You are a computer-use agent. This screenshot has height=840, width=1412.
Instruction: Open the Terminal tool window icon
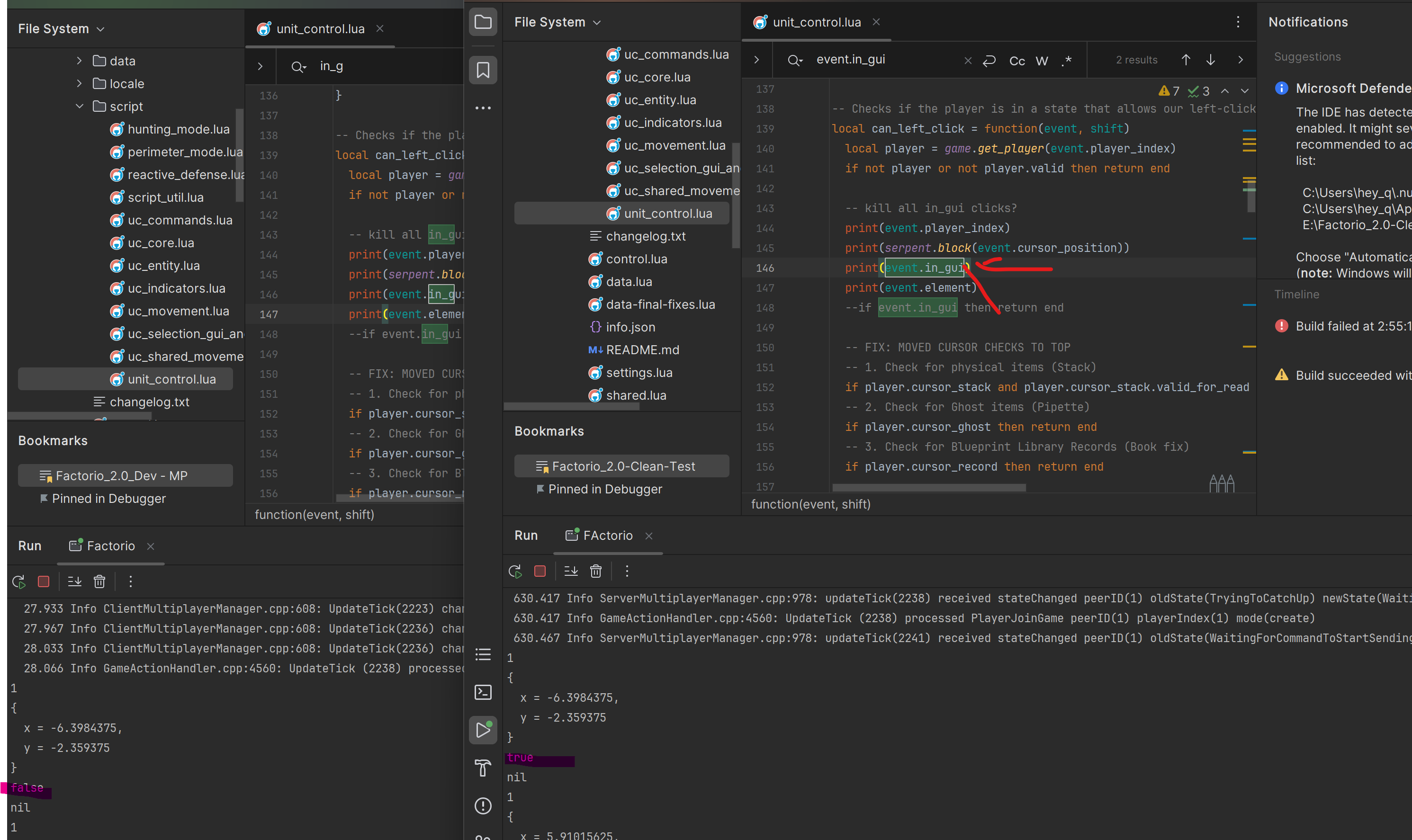click(x=483, y=692)
